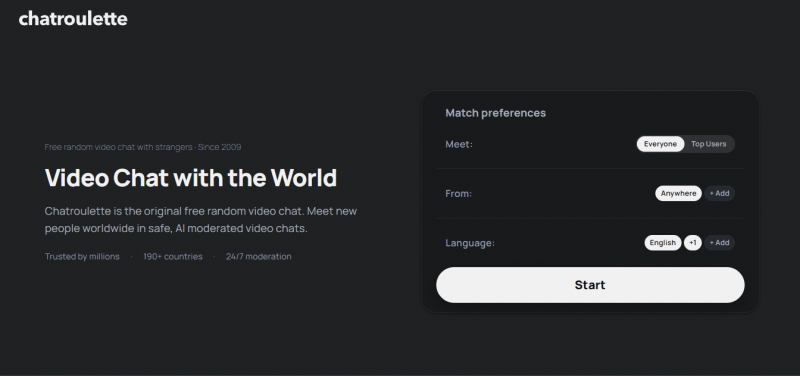800x376 pixels.
Task: Click the 'Free random video chat with strangers' tagline
Action: (143, 147)
